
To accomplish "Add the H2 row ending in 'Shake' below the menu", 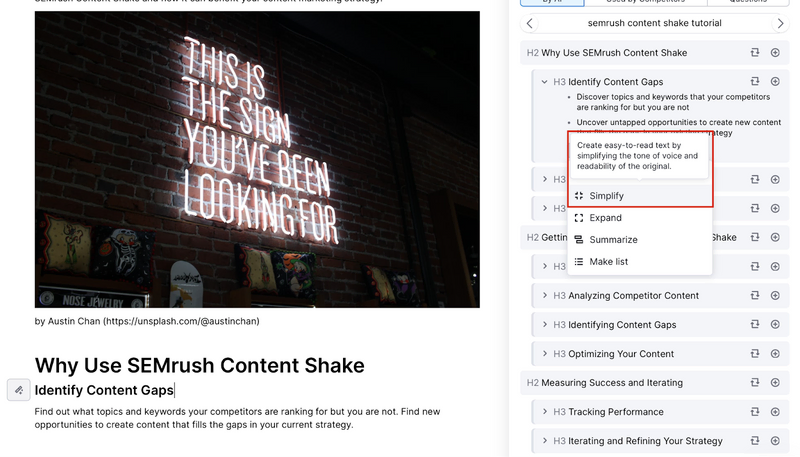I will (x=775, y=237).
